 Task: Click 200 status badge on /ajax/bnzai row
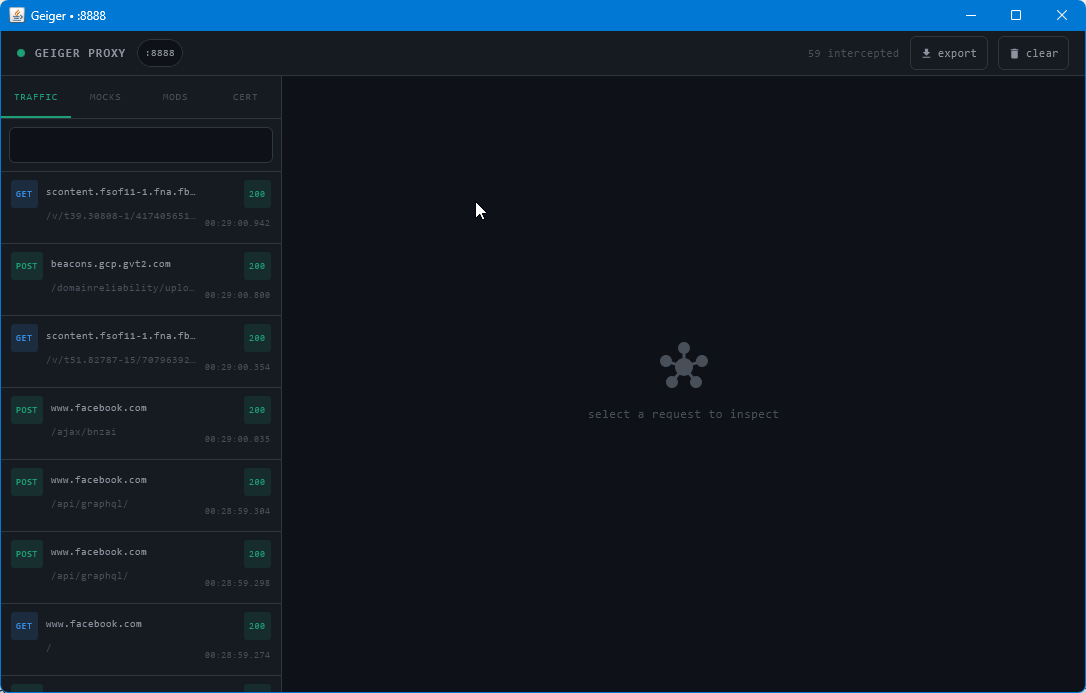click(x=257, y=410)
